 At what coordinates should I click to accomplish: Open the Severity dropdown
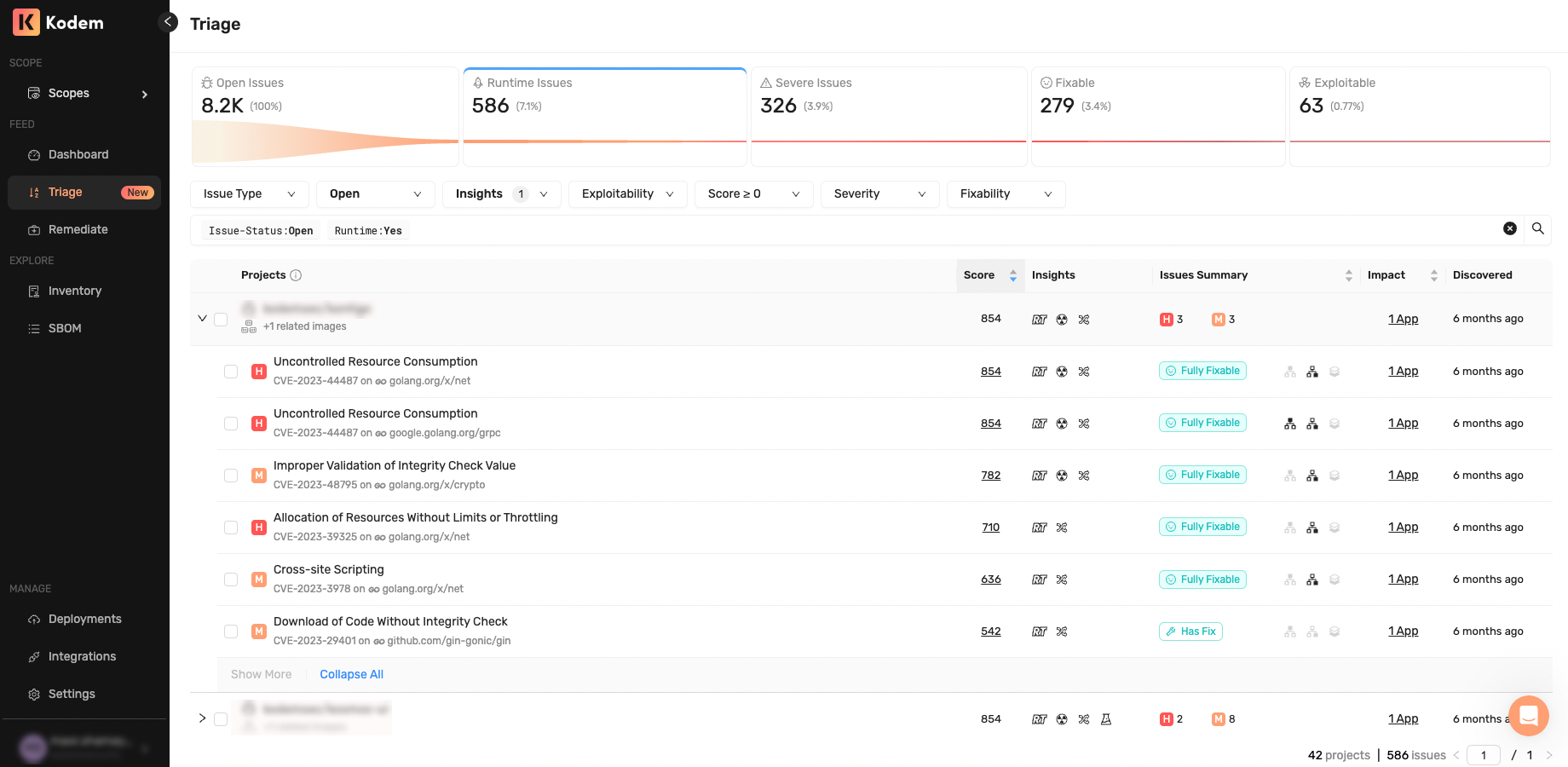click(x=880, y=194)
